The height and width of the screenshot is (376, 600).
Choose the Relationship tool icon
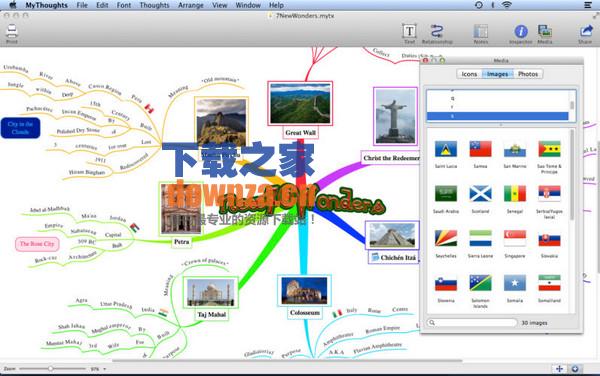437,31
